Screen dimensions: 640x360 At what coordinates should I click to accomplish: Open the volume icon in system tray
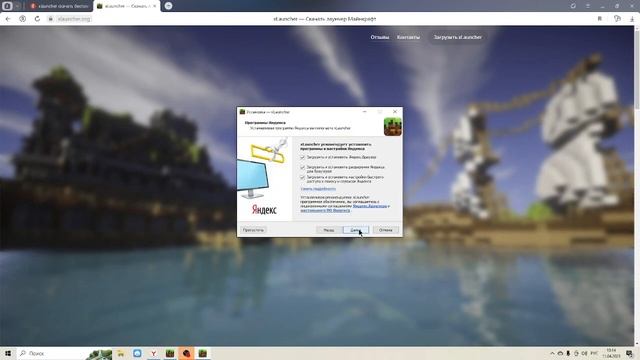pos(584,353)
